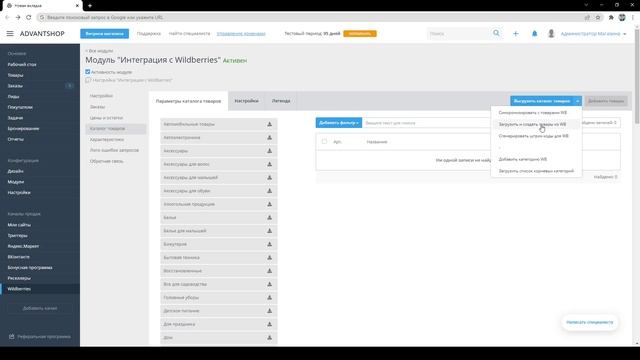Open Добавить фильтр dropdown
The height and width of the screenshot is (360, 640).
(x=339, y=122)
